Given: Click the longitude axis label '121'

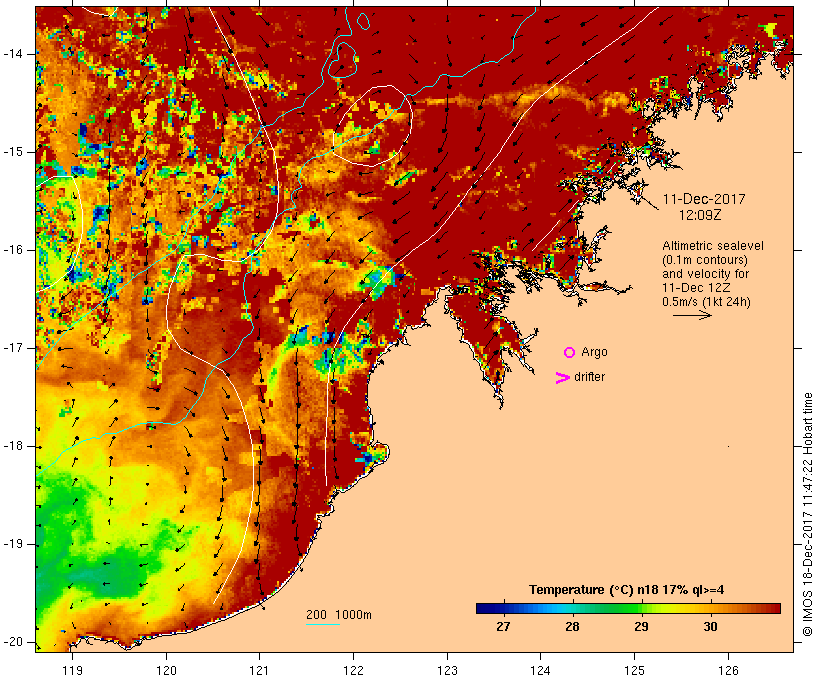Looking at the screenshot, I should (x=259, y=670).
